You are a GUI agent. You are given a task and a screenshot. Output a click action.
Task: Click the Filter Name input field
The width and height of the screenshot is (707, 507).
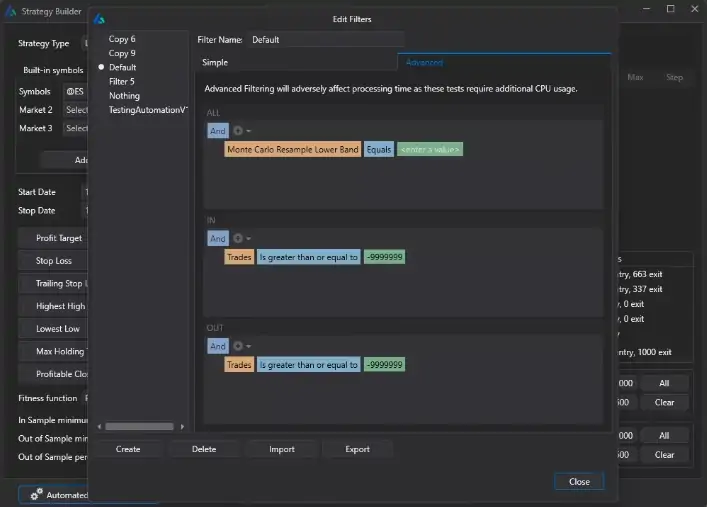pyautogui.click(x=325, y=40)
